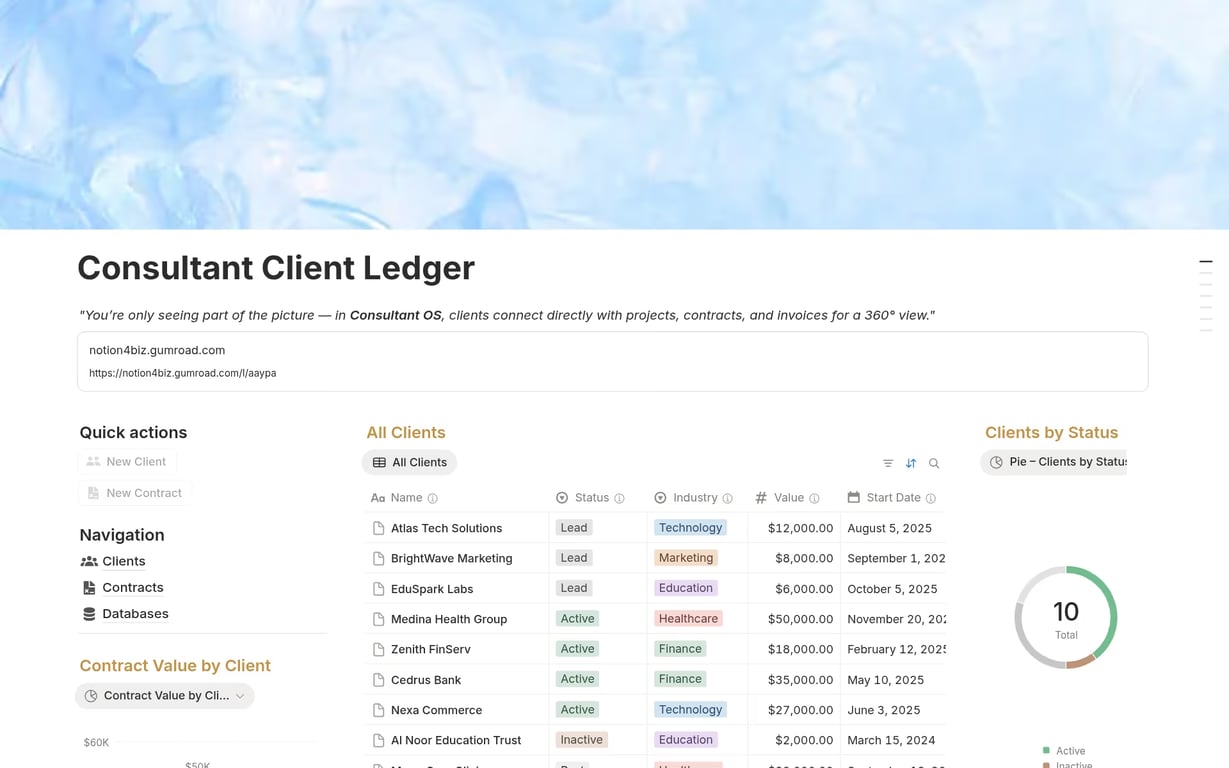
Task: Open the Start Date column header menu
Action: pos(894,498)
